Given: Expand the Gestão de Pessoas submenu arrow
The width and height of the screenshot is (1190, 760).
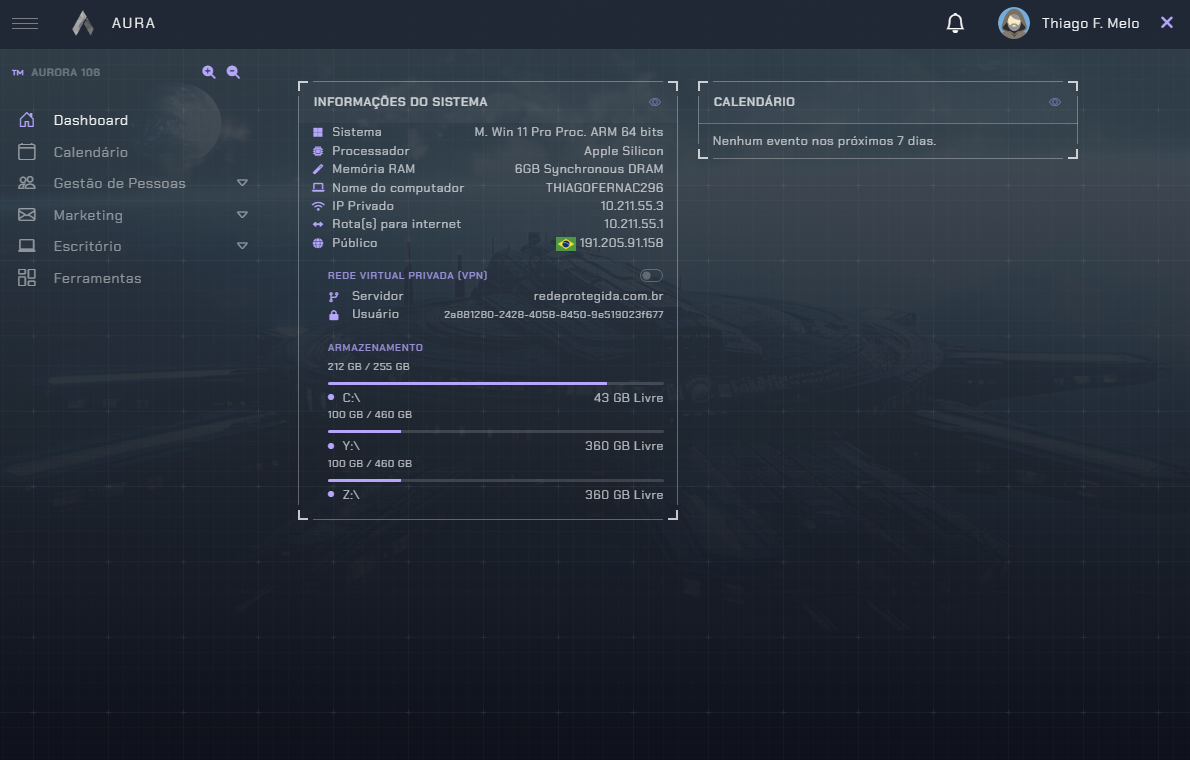Looking at the screenshot, I should [242, 183].
